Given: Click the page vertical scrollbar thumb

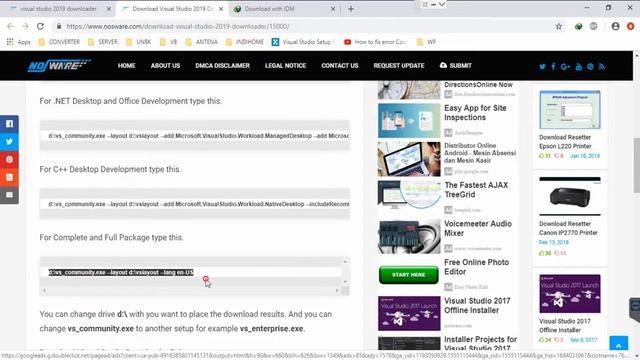Looking at the screenshot, I should click(x=636, y=165).
